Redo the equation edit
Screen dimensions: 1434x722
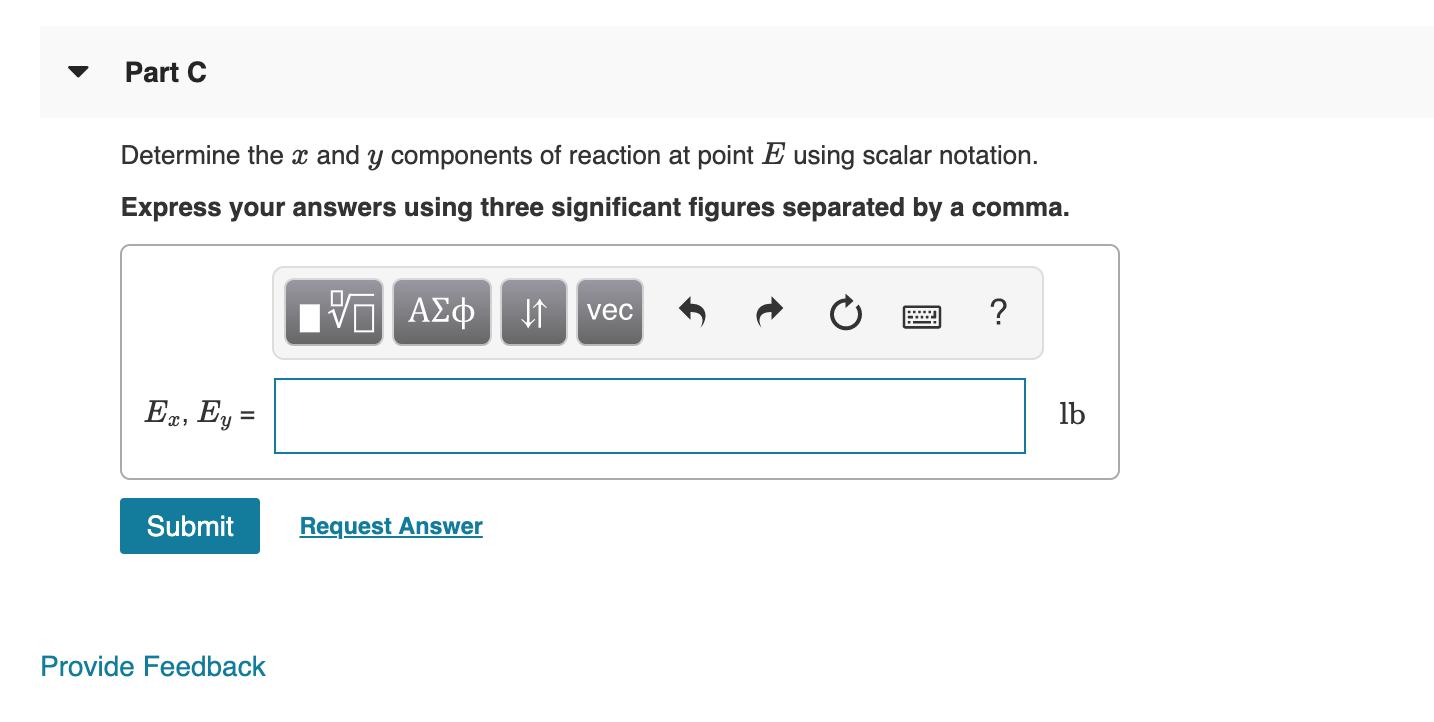pyautogui.click(x=768, y=312)
